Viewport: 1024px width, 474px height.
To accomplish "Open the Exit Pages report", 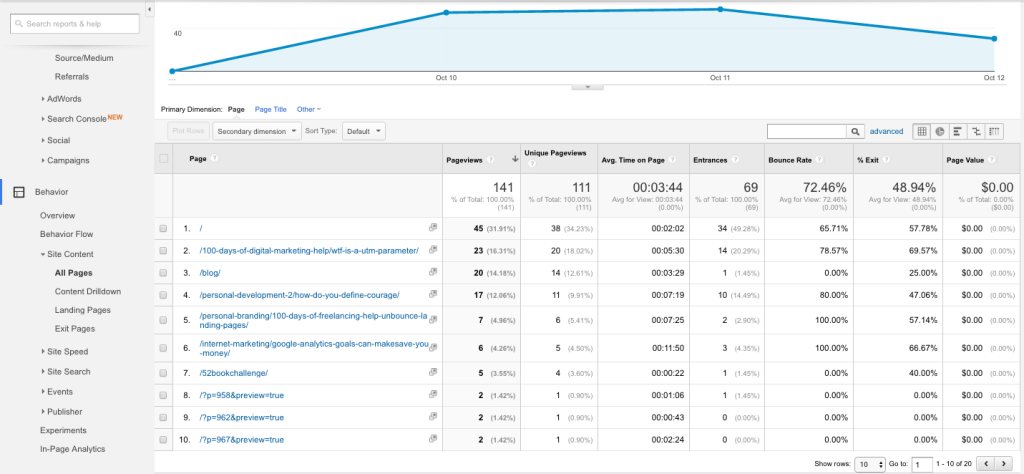I will [x=75, y=329].
